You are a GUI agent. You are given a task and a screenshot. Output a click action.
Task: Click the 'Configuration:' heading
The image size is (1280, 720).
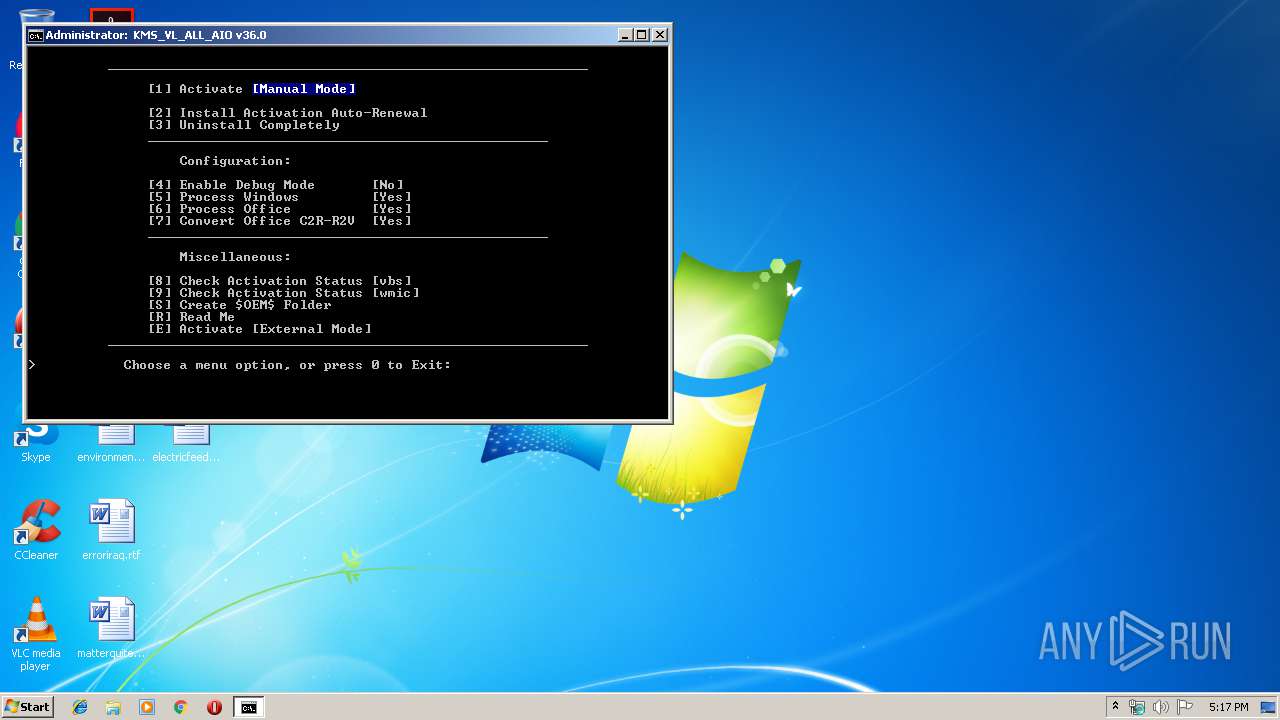(x=236, y=161)
